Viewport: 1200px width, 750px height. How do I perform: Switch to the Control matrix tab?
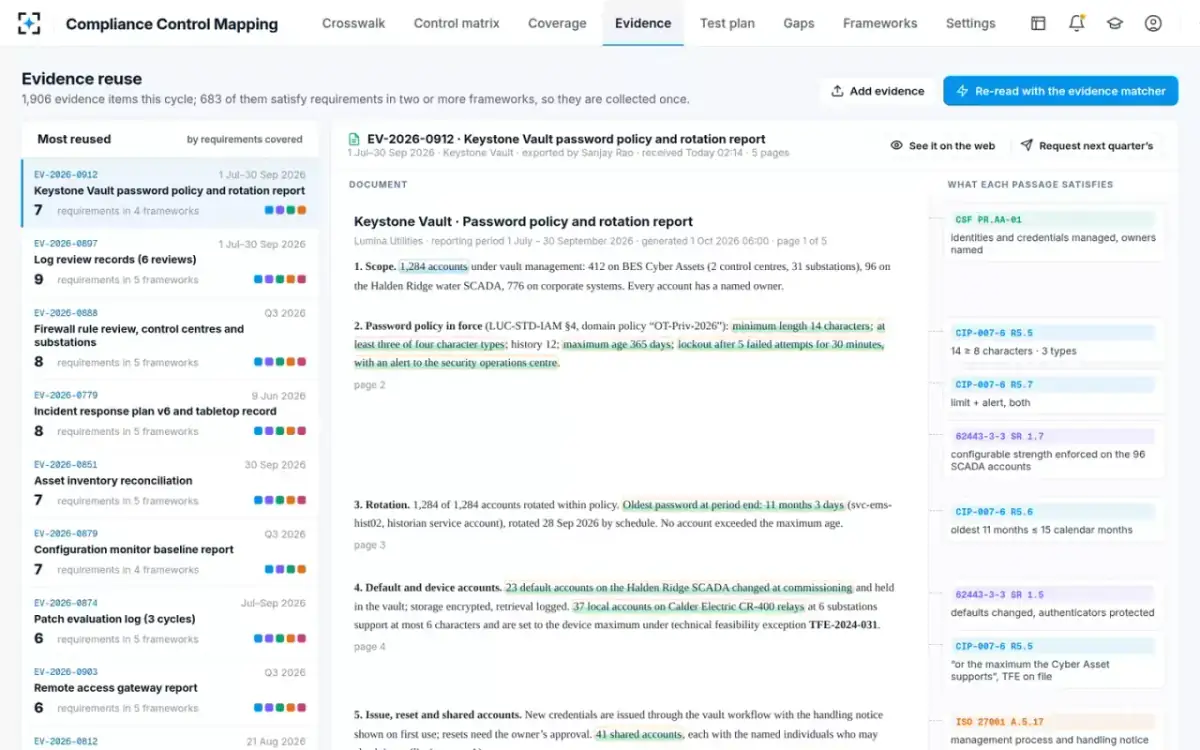[456, 23]
